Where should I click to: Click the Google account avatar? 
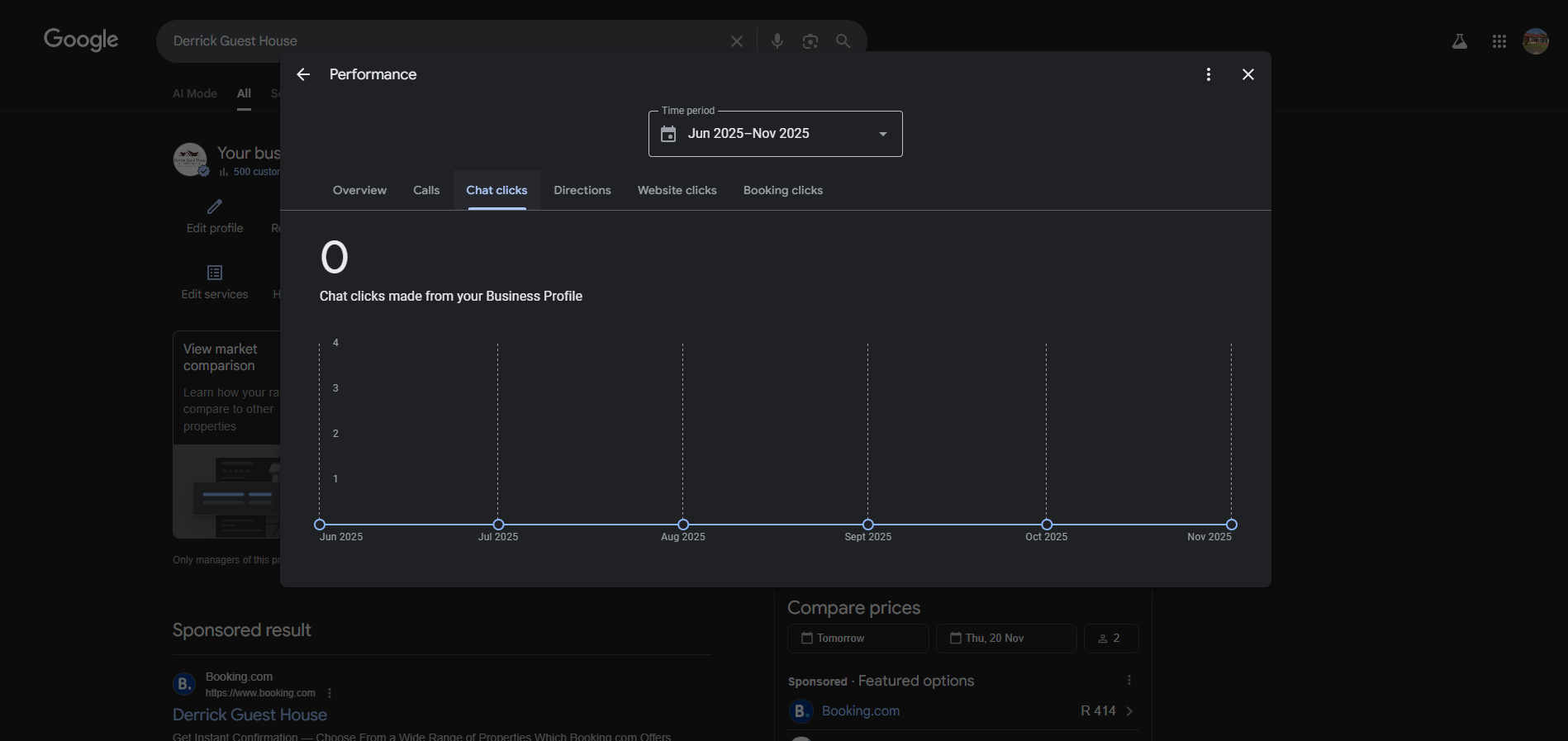pyautogui.click(x=1535, y=41)
